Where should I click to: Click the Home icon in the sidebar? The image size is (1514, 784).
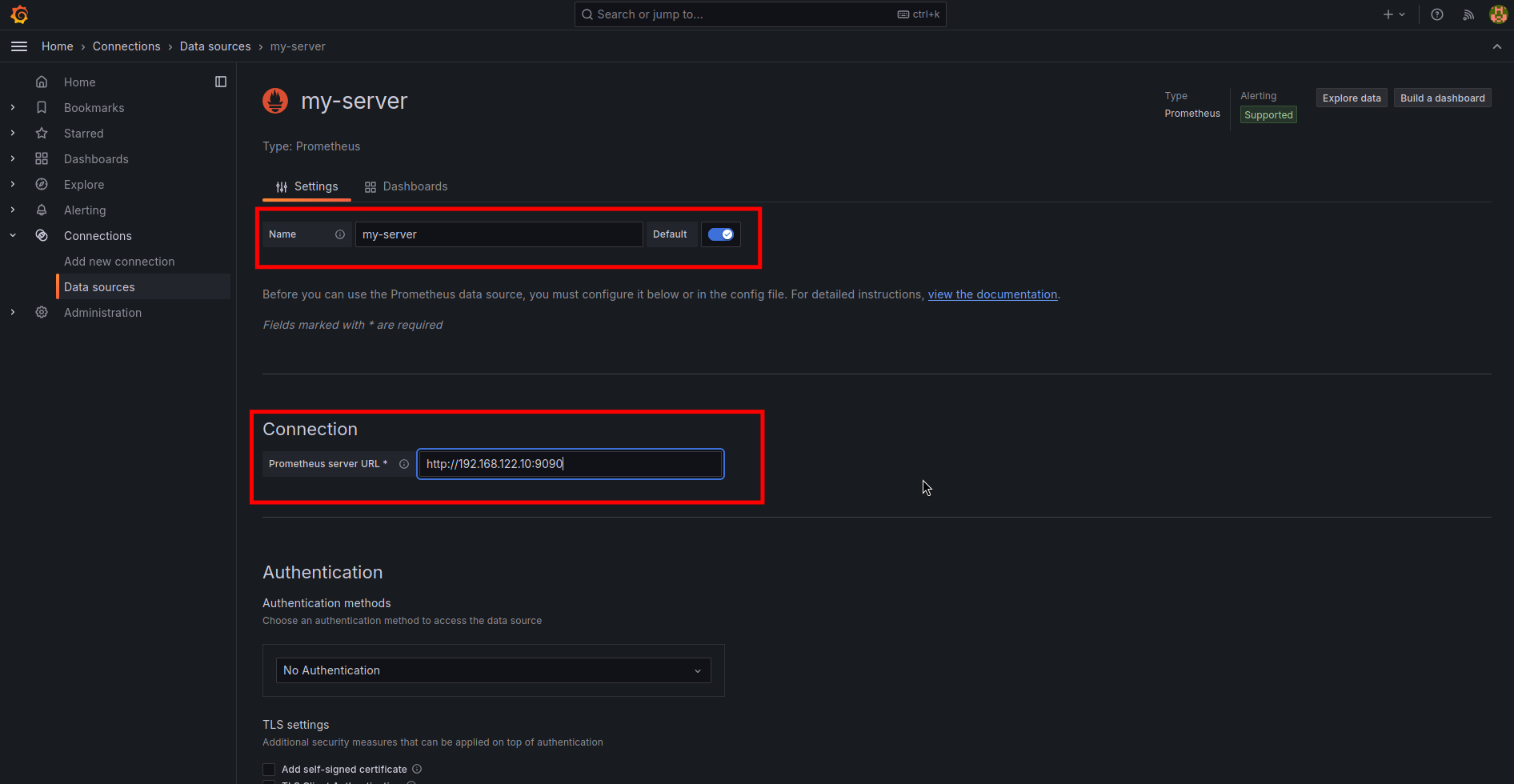tap(42, 82)
